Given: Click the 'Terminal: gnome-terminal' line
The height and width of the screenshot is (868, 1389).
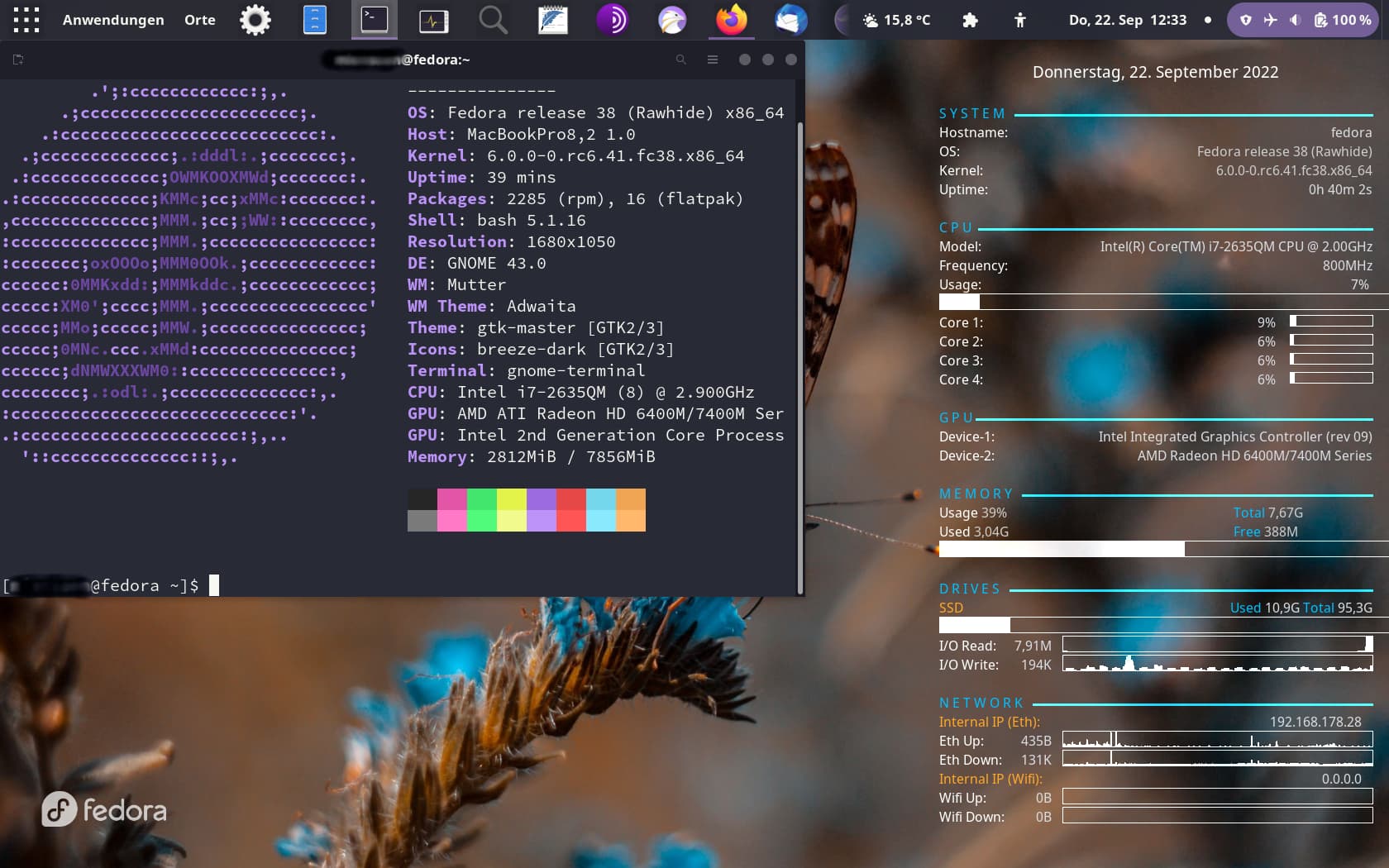Looking at the screenshot, I should [x=526, y=370].
